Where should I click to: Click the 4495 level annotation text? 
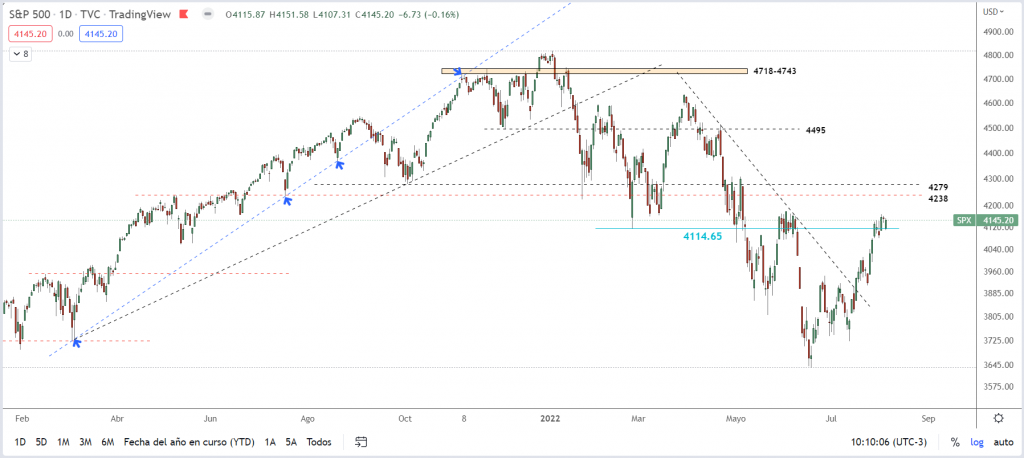click(x=816, y=130)
